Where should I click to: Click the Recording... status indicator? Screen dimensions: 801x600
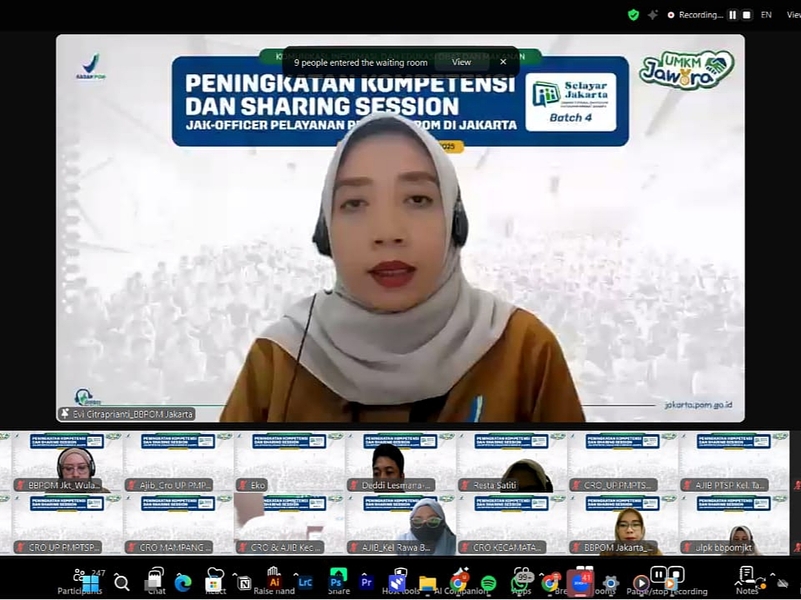click(x=695, y=15)
